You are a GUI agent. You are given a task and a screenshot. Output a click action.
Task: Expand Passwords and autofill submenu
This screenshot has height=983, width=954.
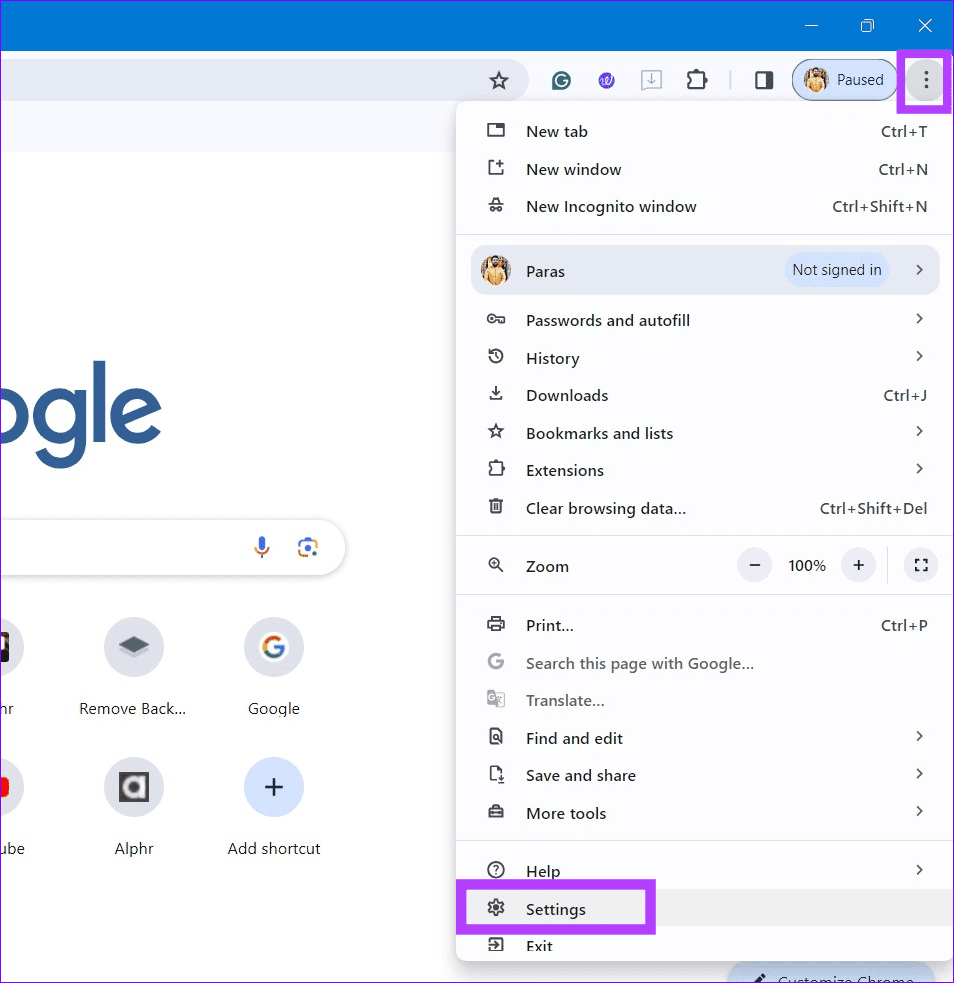pyautogui.click(x=706, y=320)
